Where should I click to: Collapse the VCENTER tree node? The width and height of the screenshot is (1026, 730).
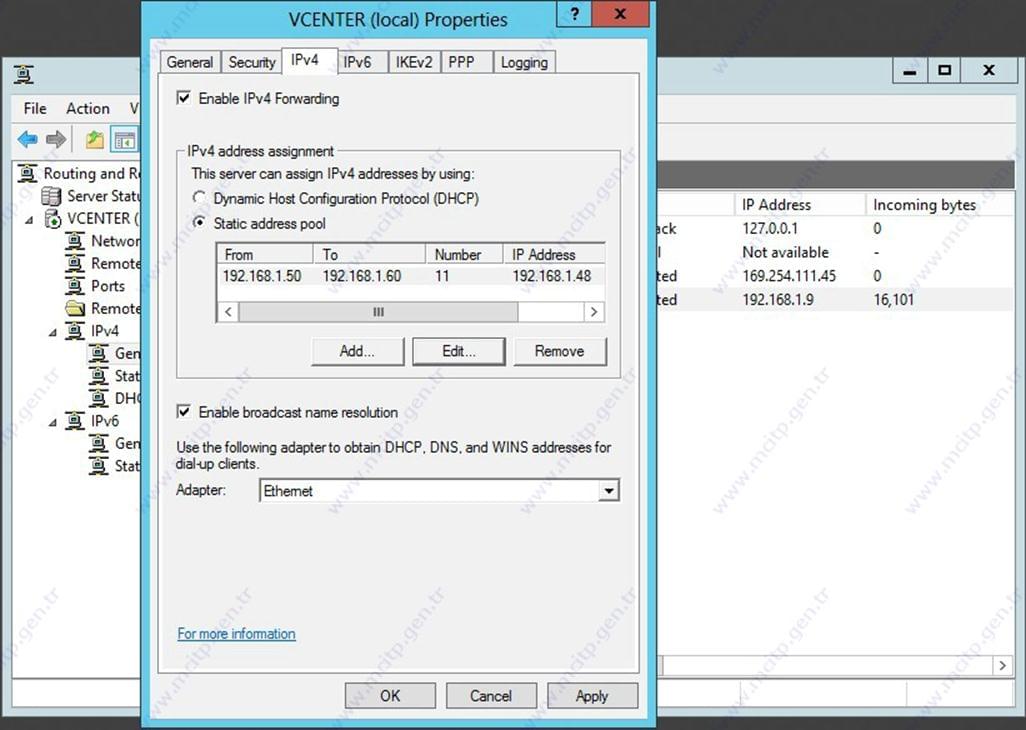(29, 220)
